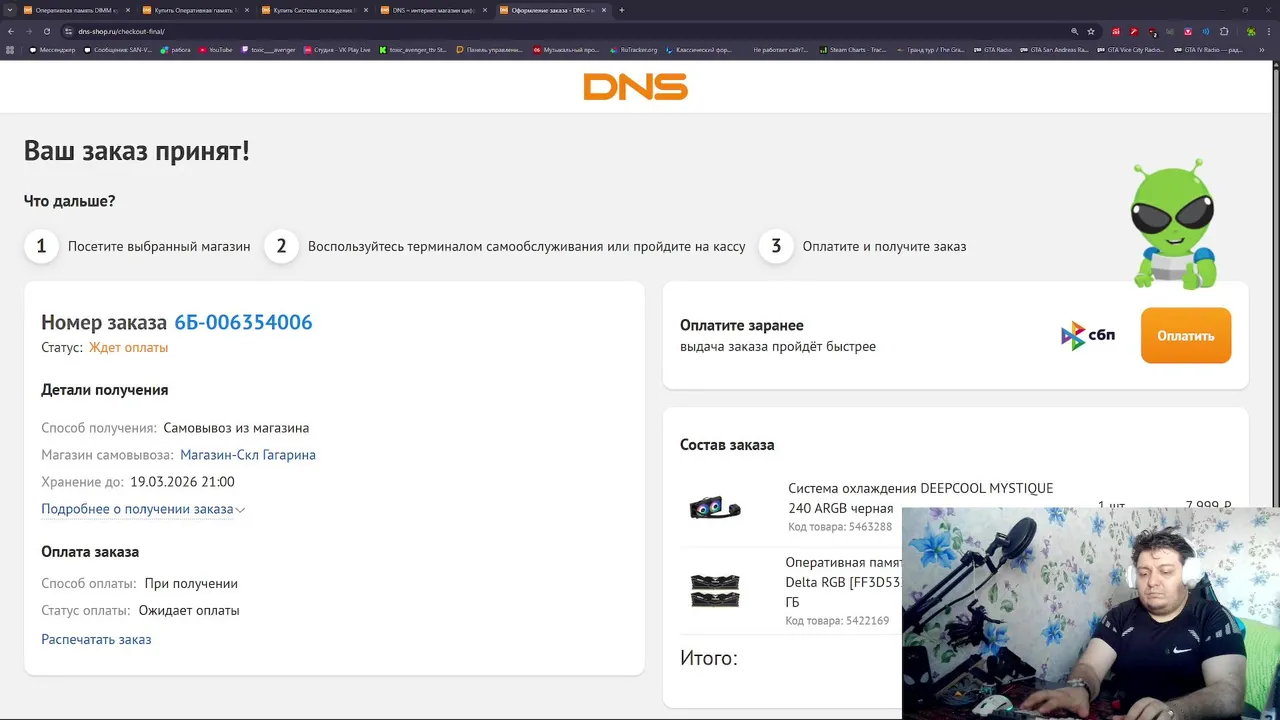Open the 'GTA Vice City Radio' bookmark
Viewport: 1280px width, 720px height.
1130,49
